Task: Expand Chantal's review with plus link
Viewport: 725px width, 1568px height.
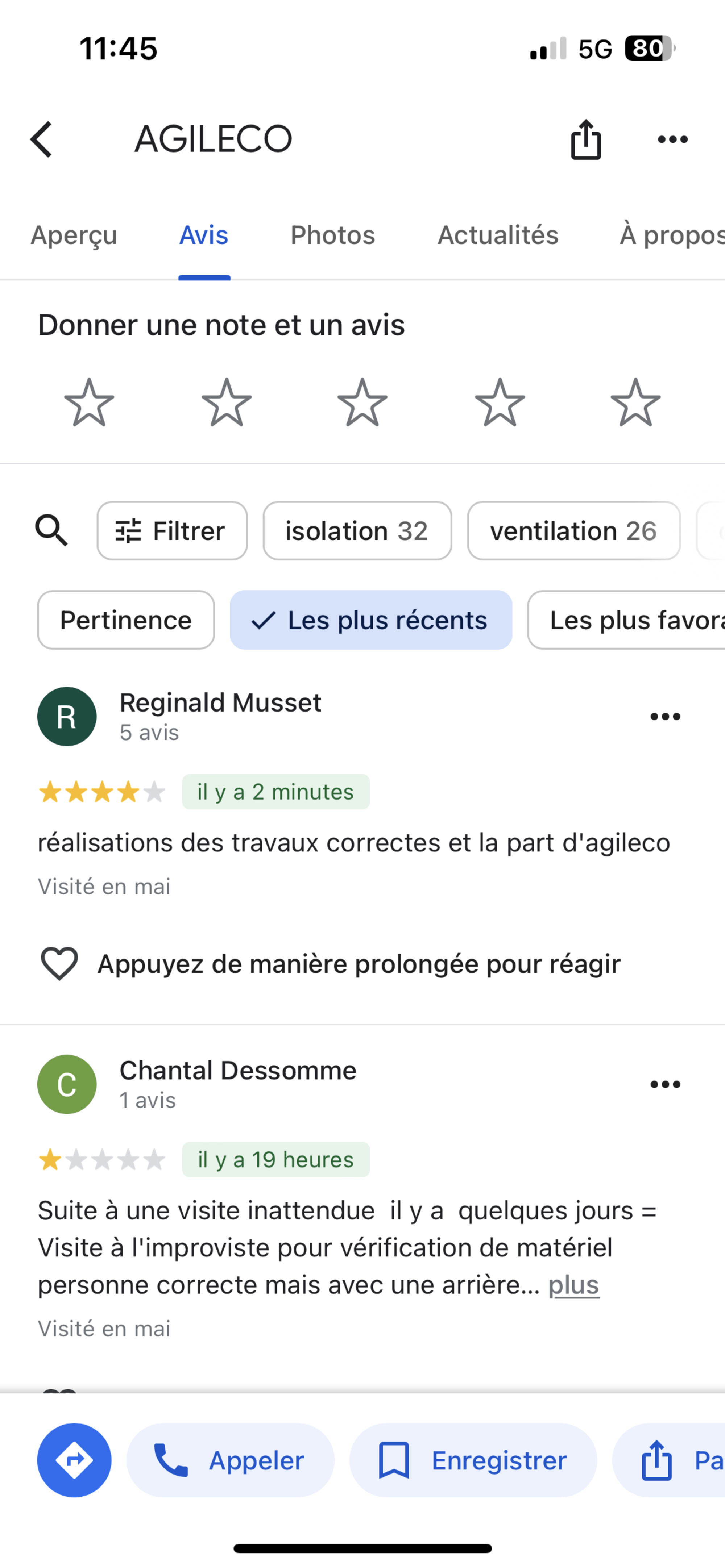Action: (x=573, y=1285)
